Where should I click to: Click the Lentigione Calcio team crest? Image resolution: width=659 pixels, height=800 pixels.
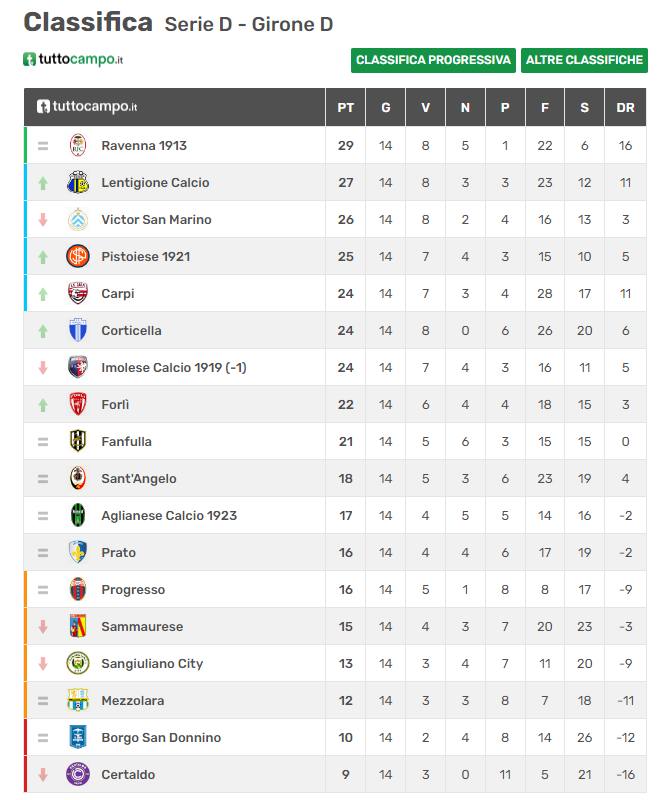coord(78,182)
